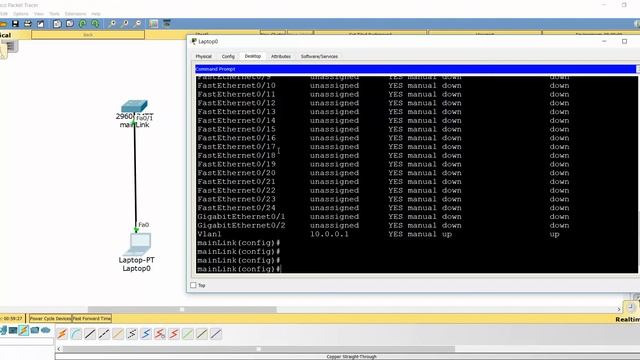Open the Attributes tab in Laptop0

tap(281, 56)
